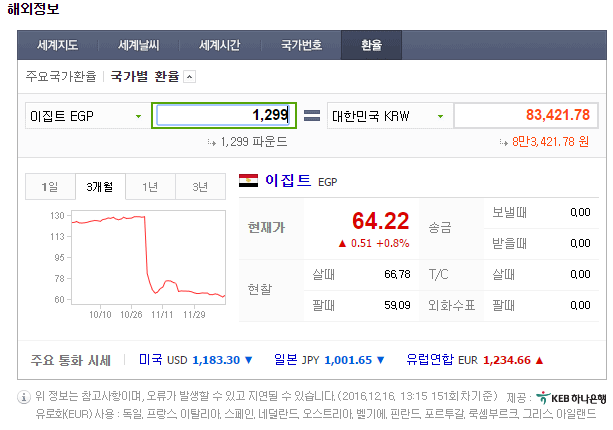
Task: Click the change value 0.51 +0.8%
Action: click(x=374, y=244)
